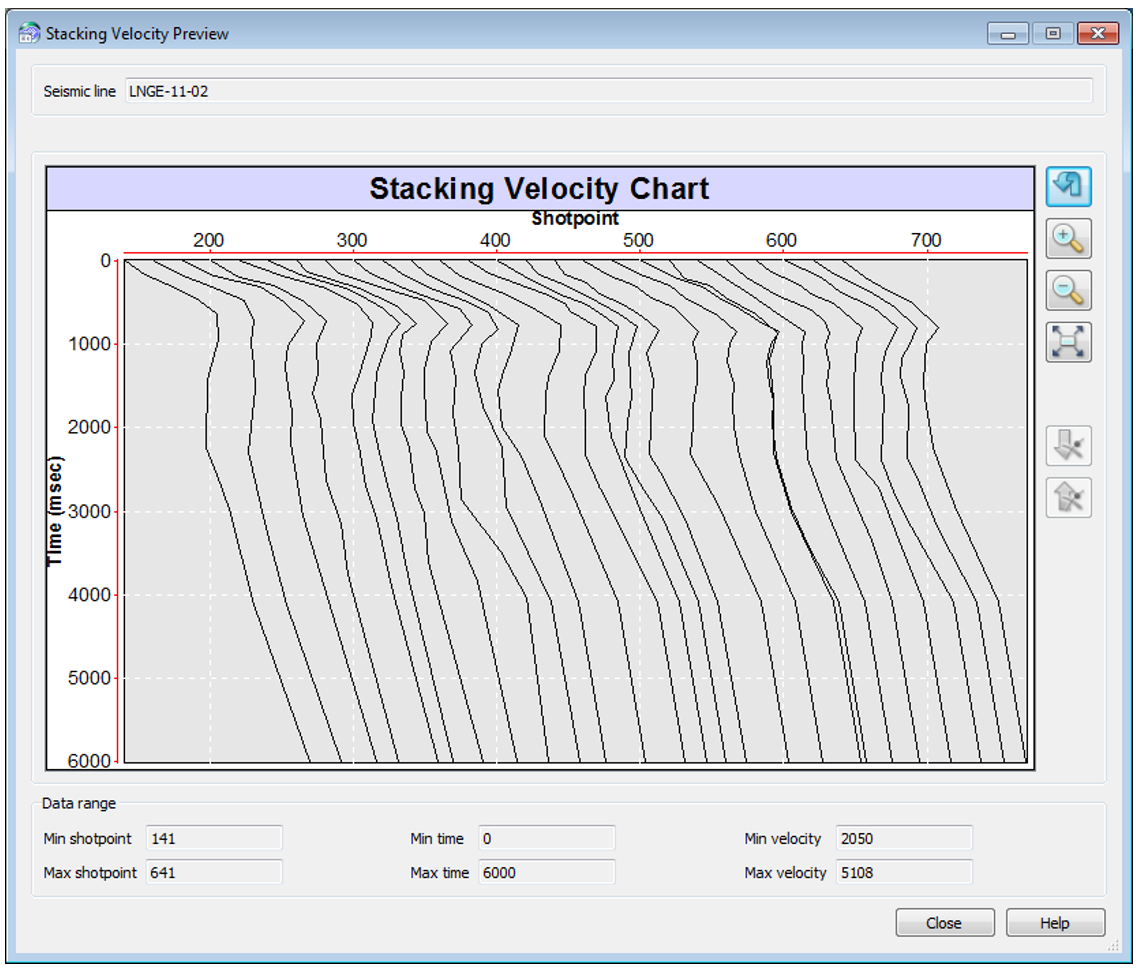
Task: Open Help for the velocity preview
Action: pos(1055,923)
